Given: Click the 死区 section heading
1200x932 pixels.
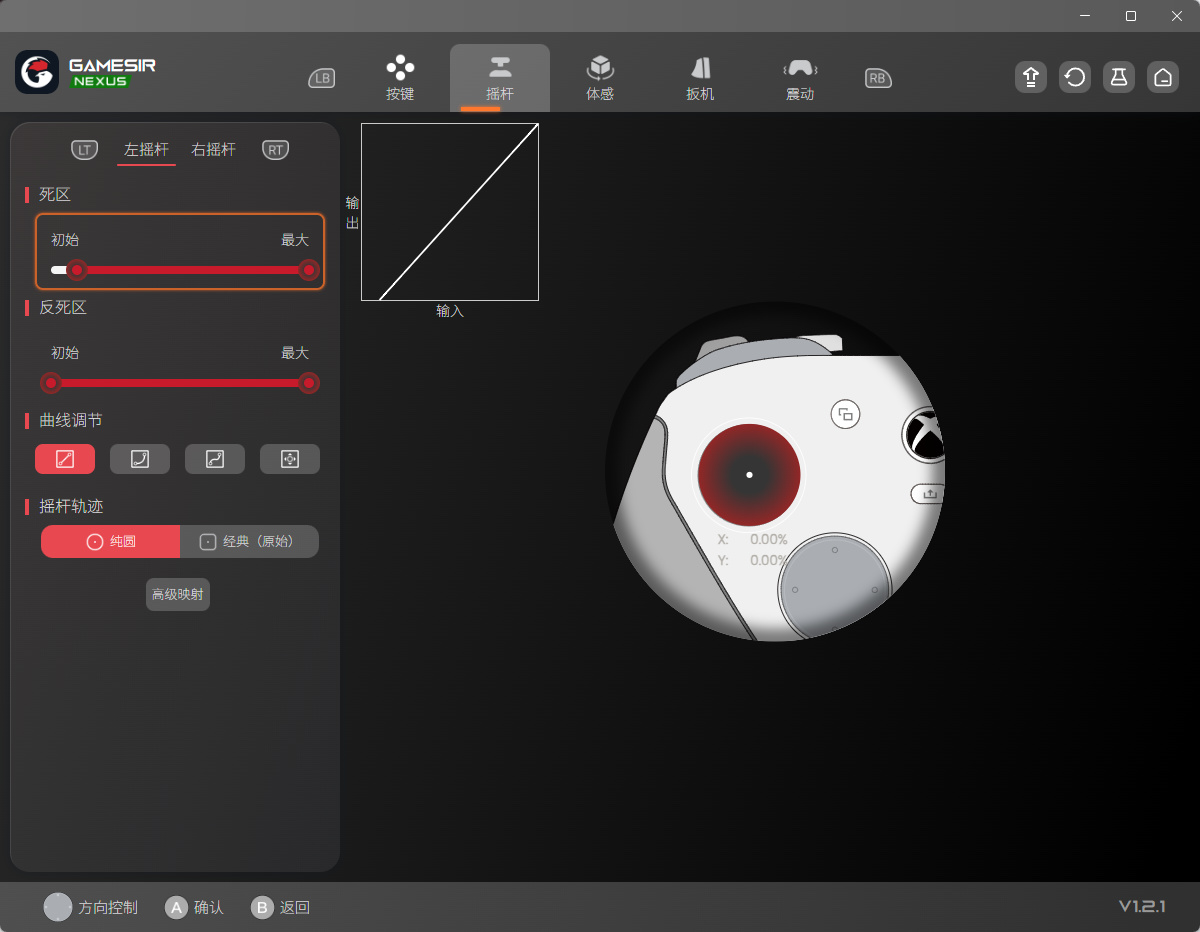Looking at the screenshot, I should (55, 194).
